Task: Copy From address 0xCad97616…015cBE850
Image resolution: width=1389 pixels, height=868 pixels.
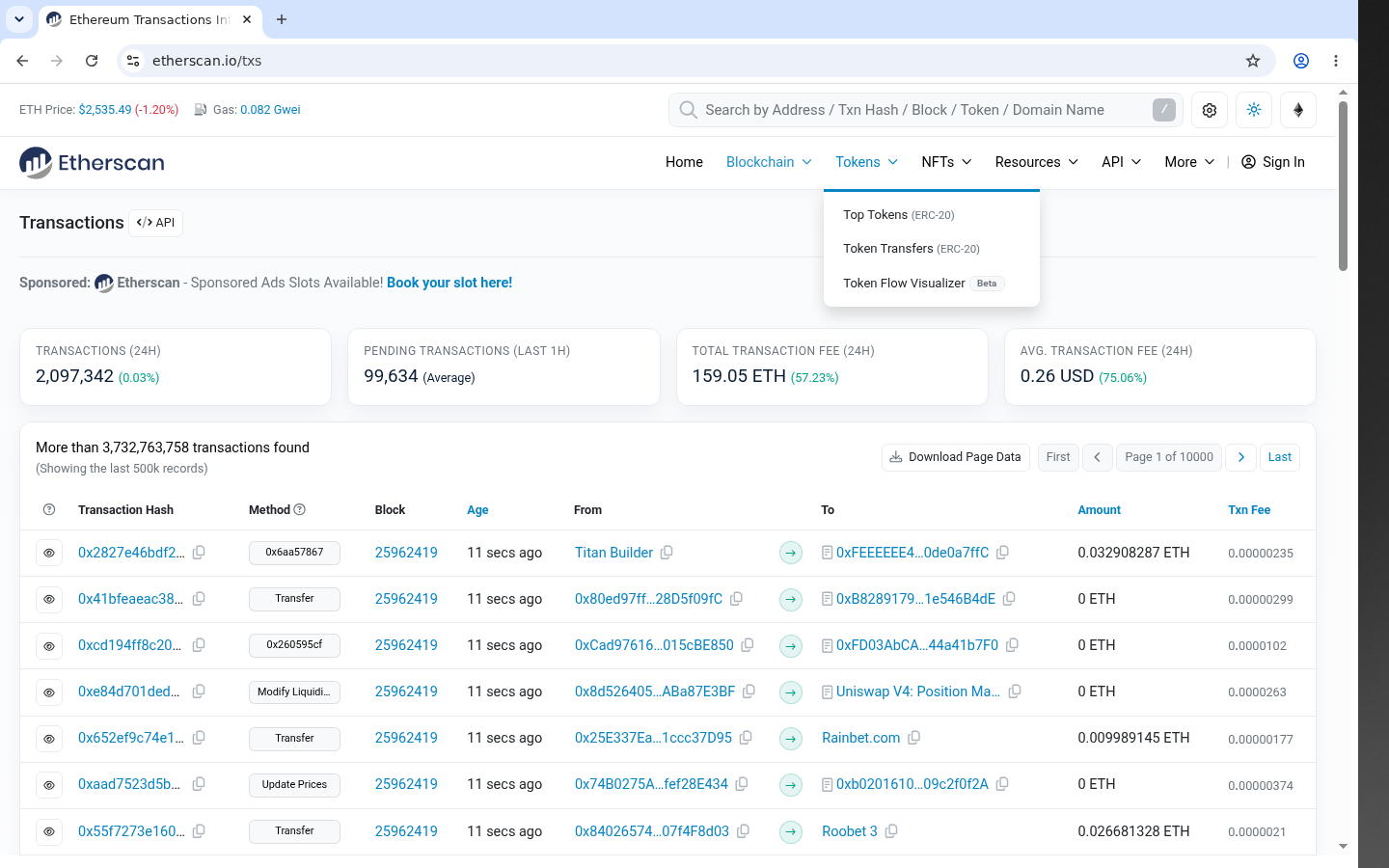Action: [x=748, y=645]
